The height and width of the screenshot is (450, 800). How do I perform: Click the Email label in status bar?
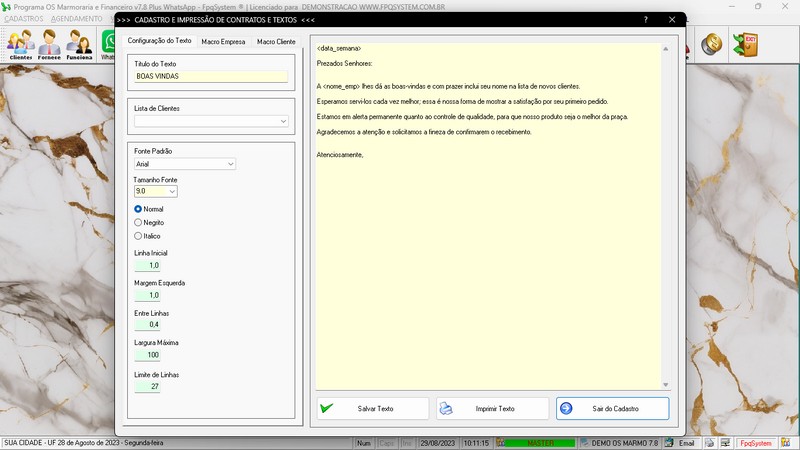point(686,443)
